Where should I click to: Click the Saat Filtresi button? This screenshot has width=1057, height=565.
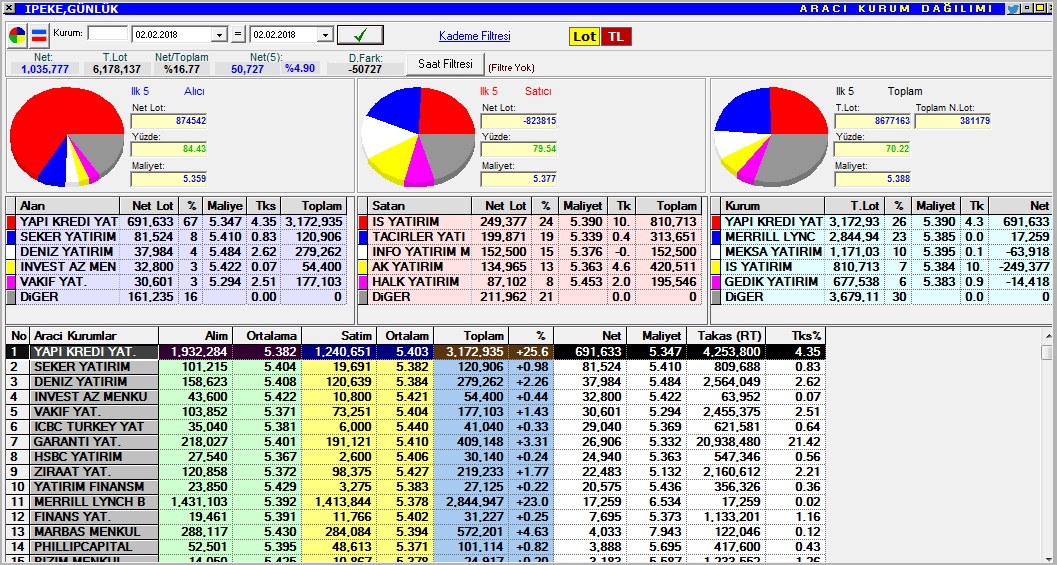(445, 64)
